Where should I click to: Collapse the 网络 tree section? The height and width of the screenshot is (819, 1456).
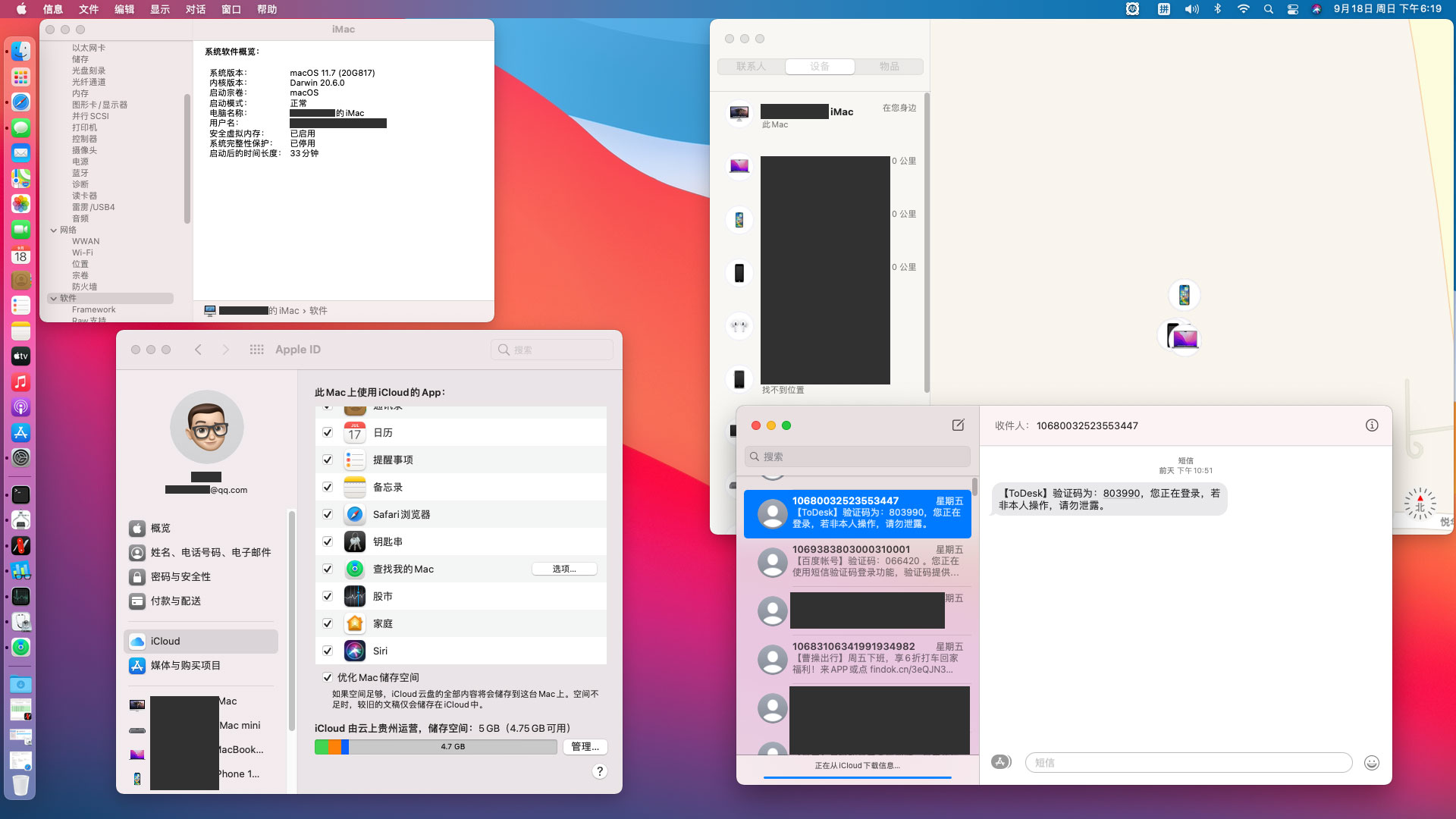tap(54, 230)
